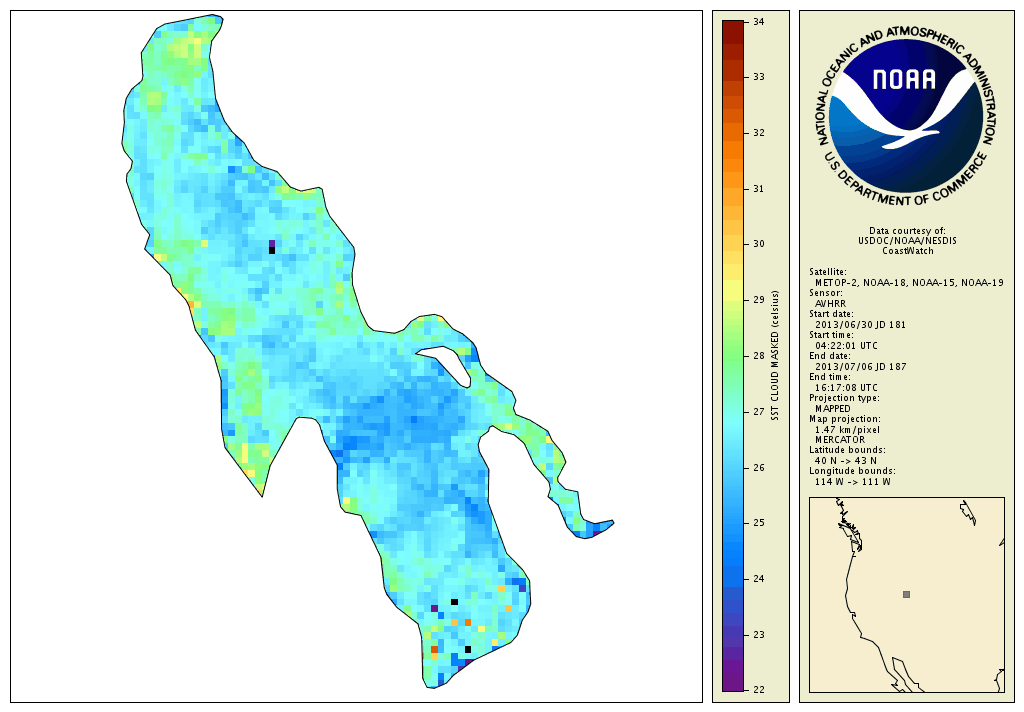Click the 28 label on color scale
This screenshot has width=1024, height=712.
758,356
